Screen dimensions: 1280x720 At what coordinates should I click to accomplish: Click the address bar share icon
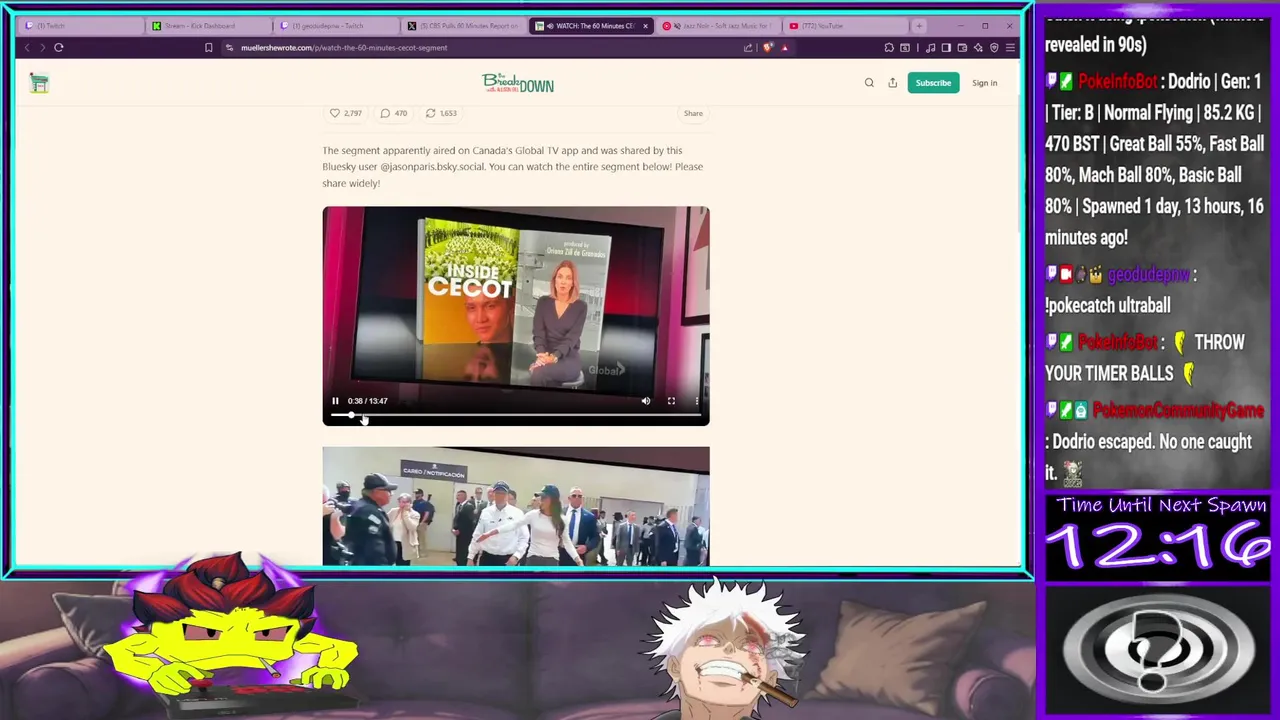748,47
